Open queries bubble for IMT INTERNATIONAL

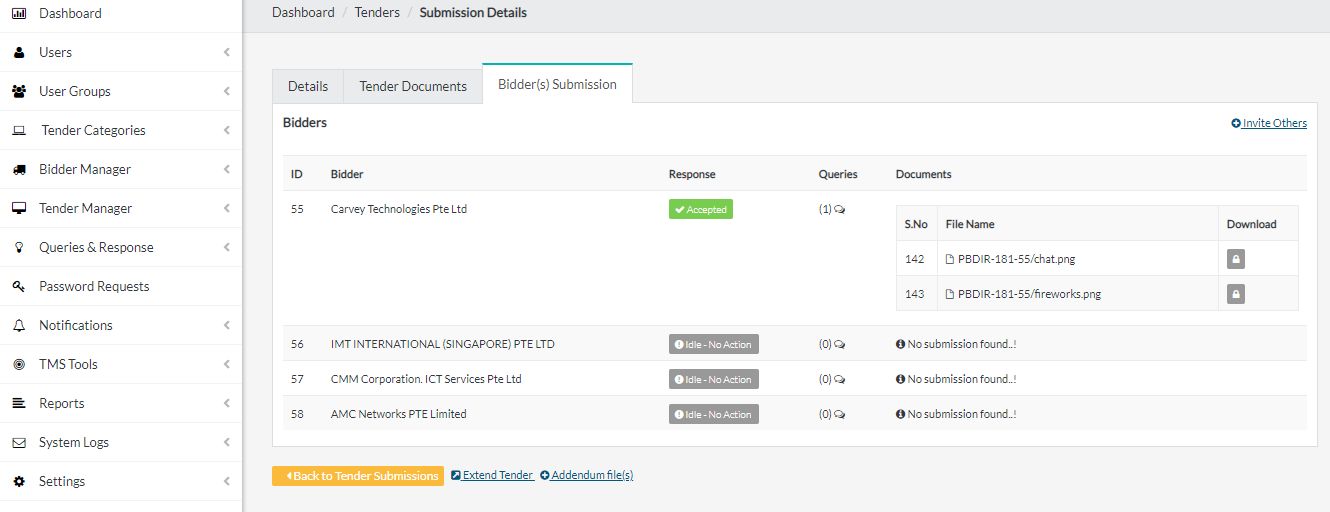click(x=839, y=345)
